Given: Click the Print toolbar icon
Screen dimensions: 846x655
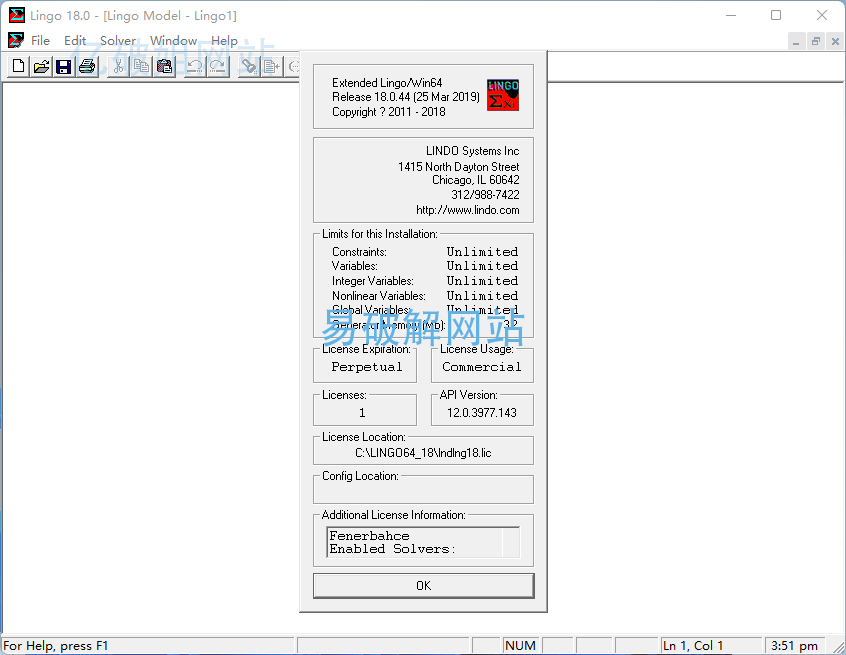Looking at the screenshot, I should click(x=87, y=67).
